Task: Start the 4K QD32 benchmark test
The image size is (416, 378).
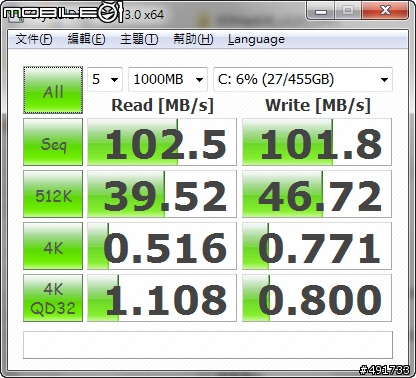Action: click(x=53, y=298)
